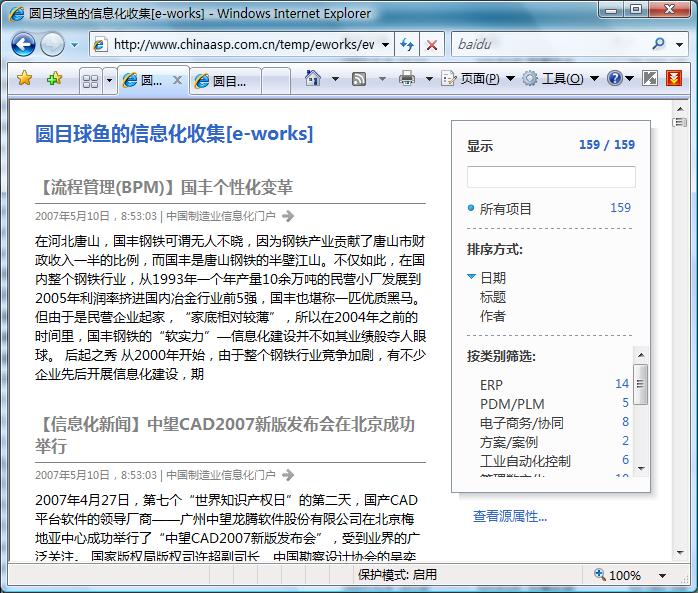Open the 工具(O) menu
The image size is (698, 593).
pos(560,79)
